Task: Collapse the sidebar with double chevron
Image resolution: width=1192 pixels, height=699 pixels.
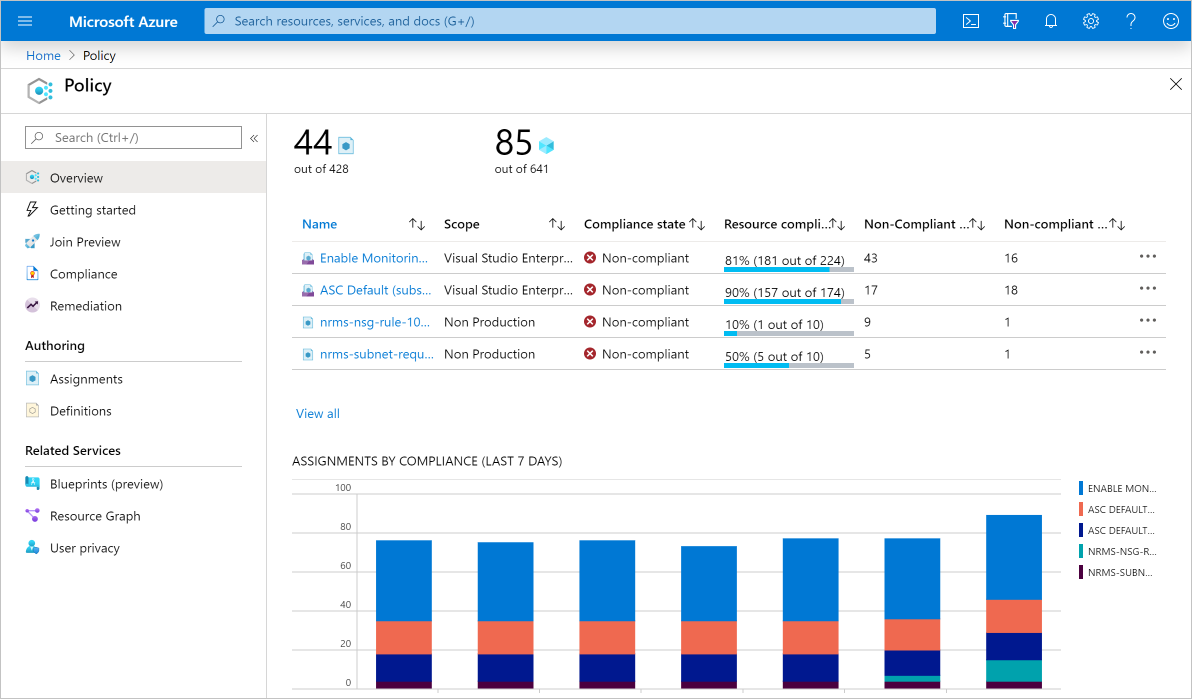Action: pos(254,138)
